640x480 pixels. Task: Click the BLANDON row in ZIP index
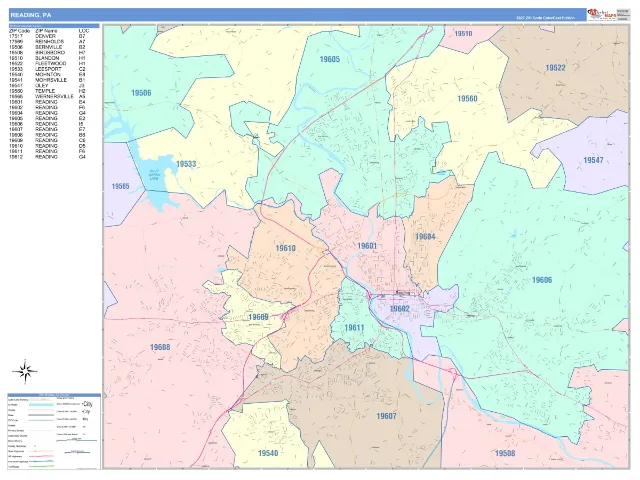click(x=47, y=58)
